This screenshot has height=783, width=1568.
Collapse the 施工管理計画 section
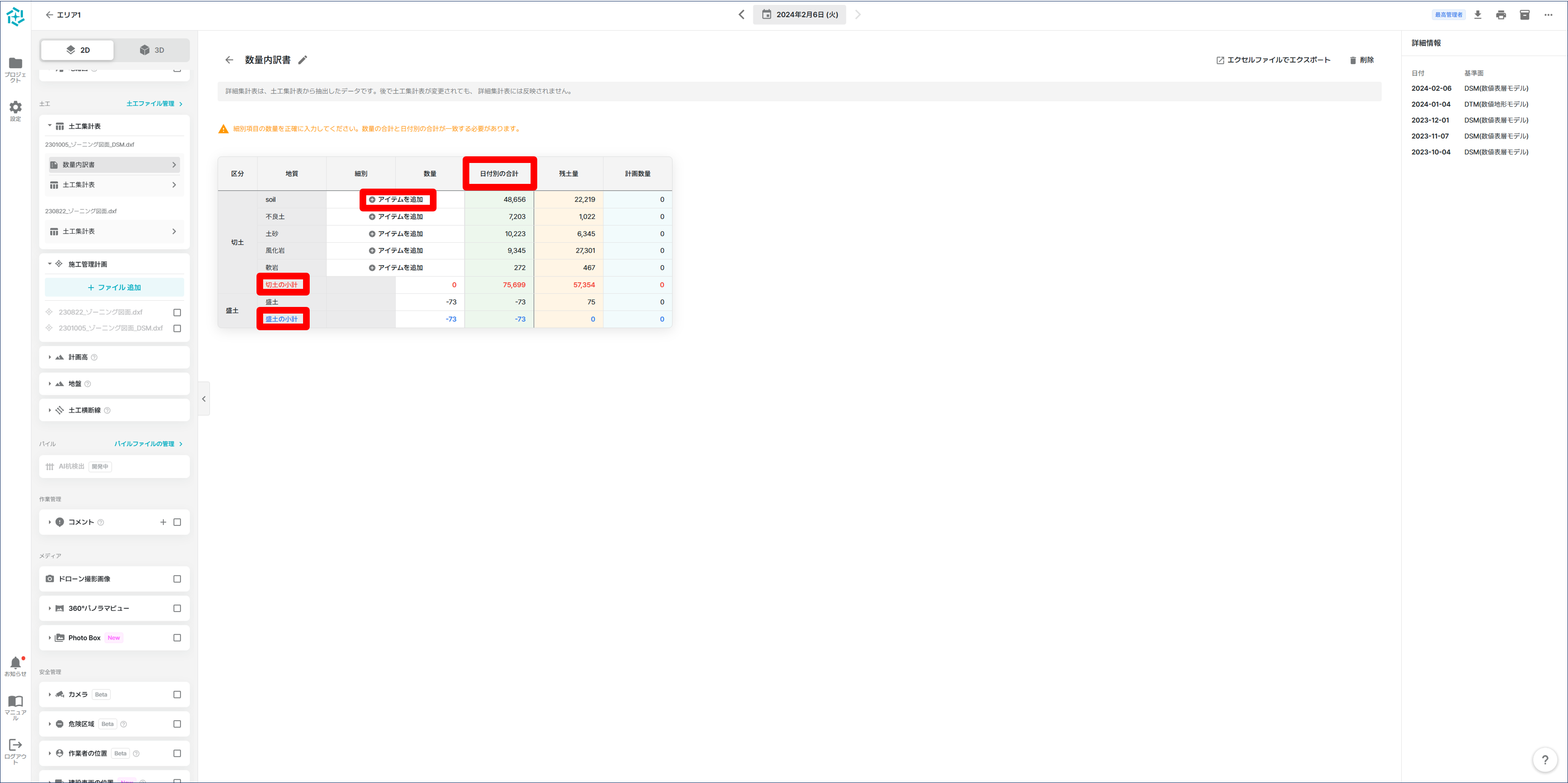pos(50,264)
